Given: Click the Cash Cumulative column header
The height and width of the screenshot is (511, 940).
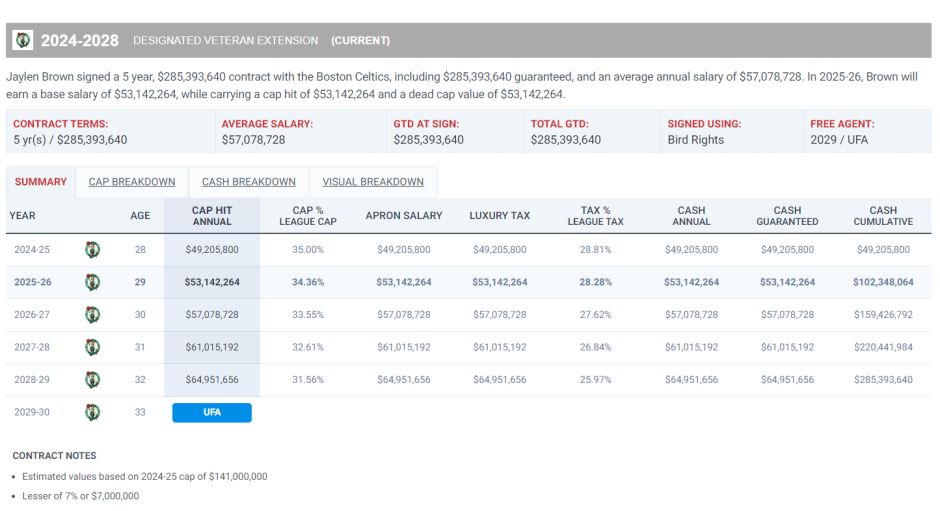Looking at the screenshot, I should [883, 216].
